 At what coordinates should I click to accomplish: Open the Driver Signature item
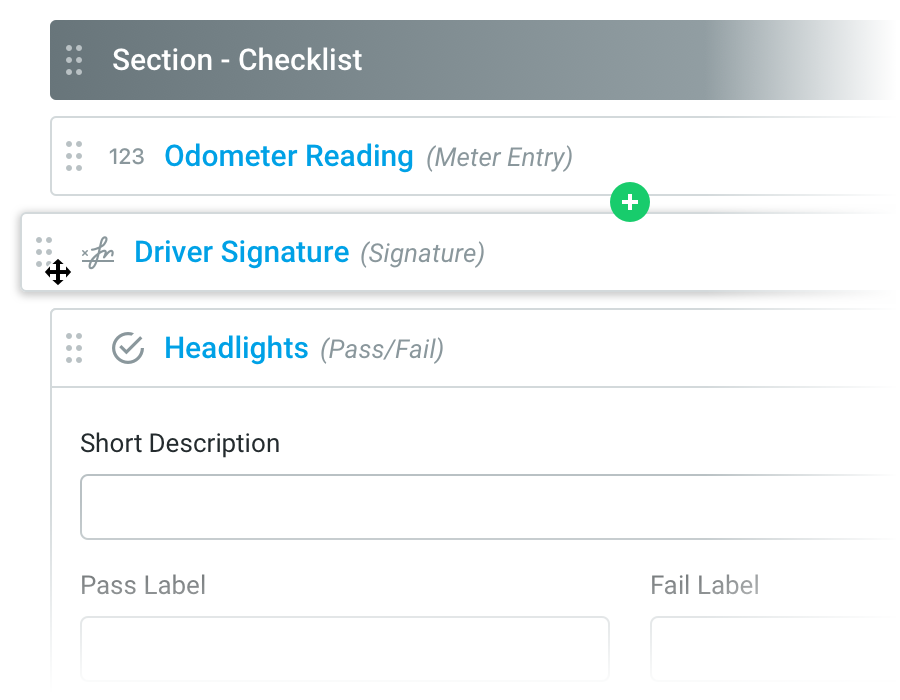click(241, 252)
